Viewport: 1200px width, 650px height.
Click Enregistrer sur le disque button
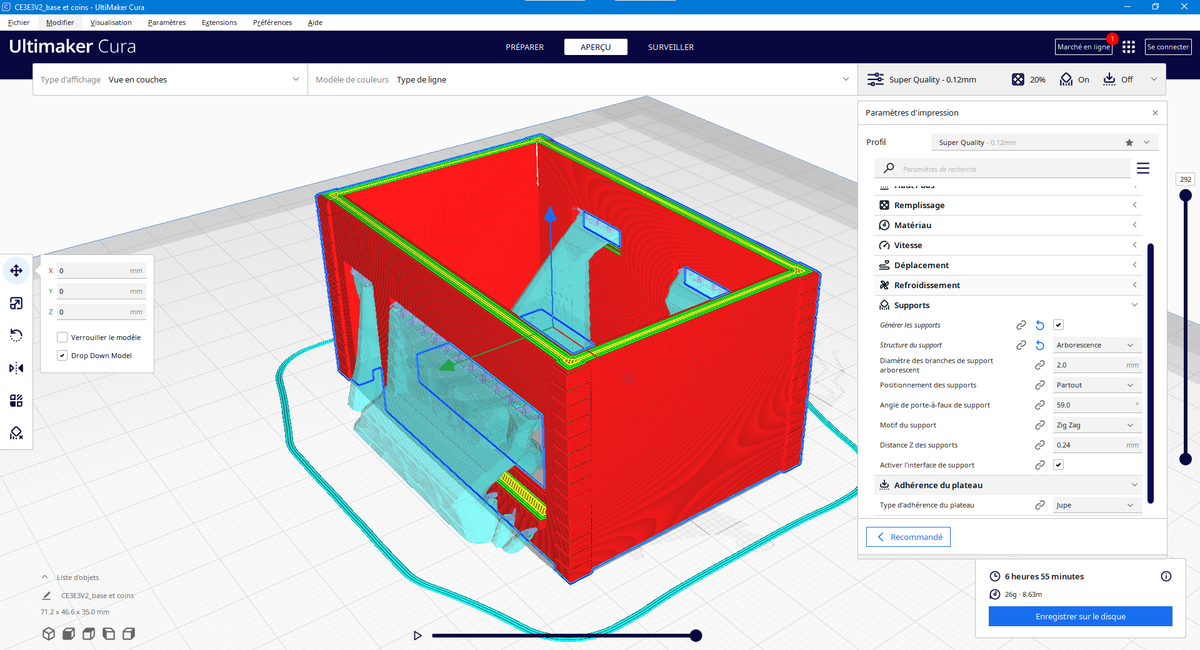(1080, 616)
